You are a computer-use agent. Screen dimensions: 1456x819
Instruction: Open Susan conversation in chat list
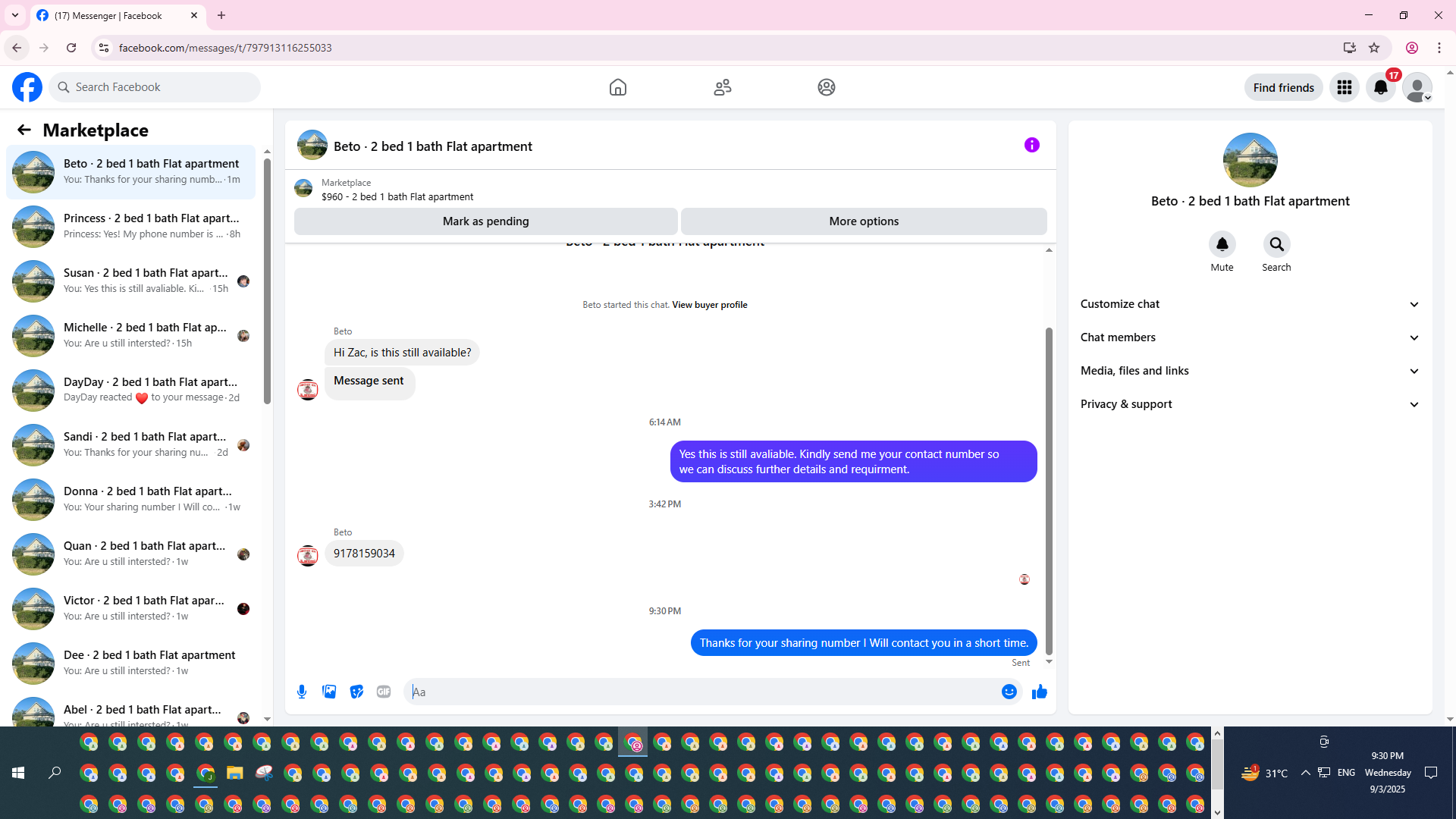coord(130,281)
